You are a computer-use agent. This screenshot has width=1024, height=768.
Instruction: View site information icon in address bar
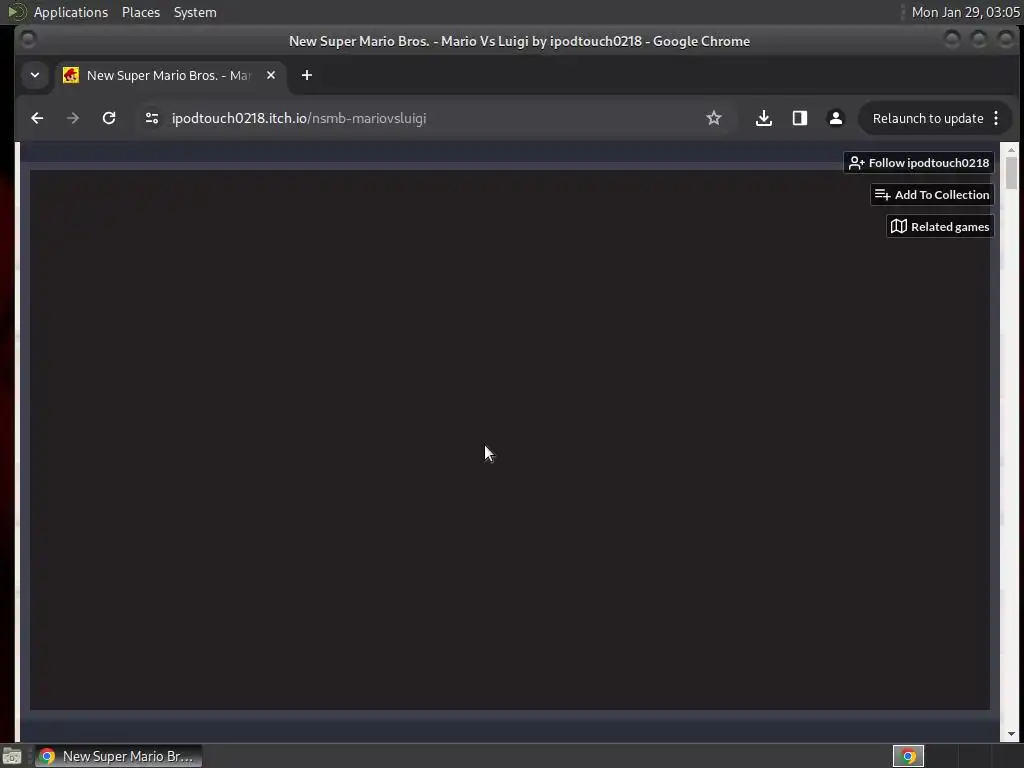click(152, 118)
